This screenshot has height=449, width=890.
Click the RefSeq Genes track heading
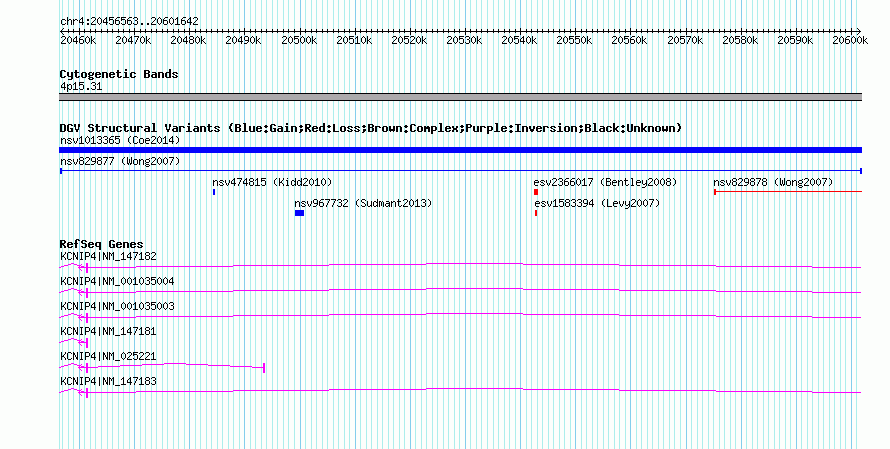coord(101,244)
